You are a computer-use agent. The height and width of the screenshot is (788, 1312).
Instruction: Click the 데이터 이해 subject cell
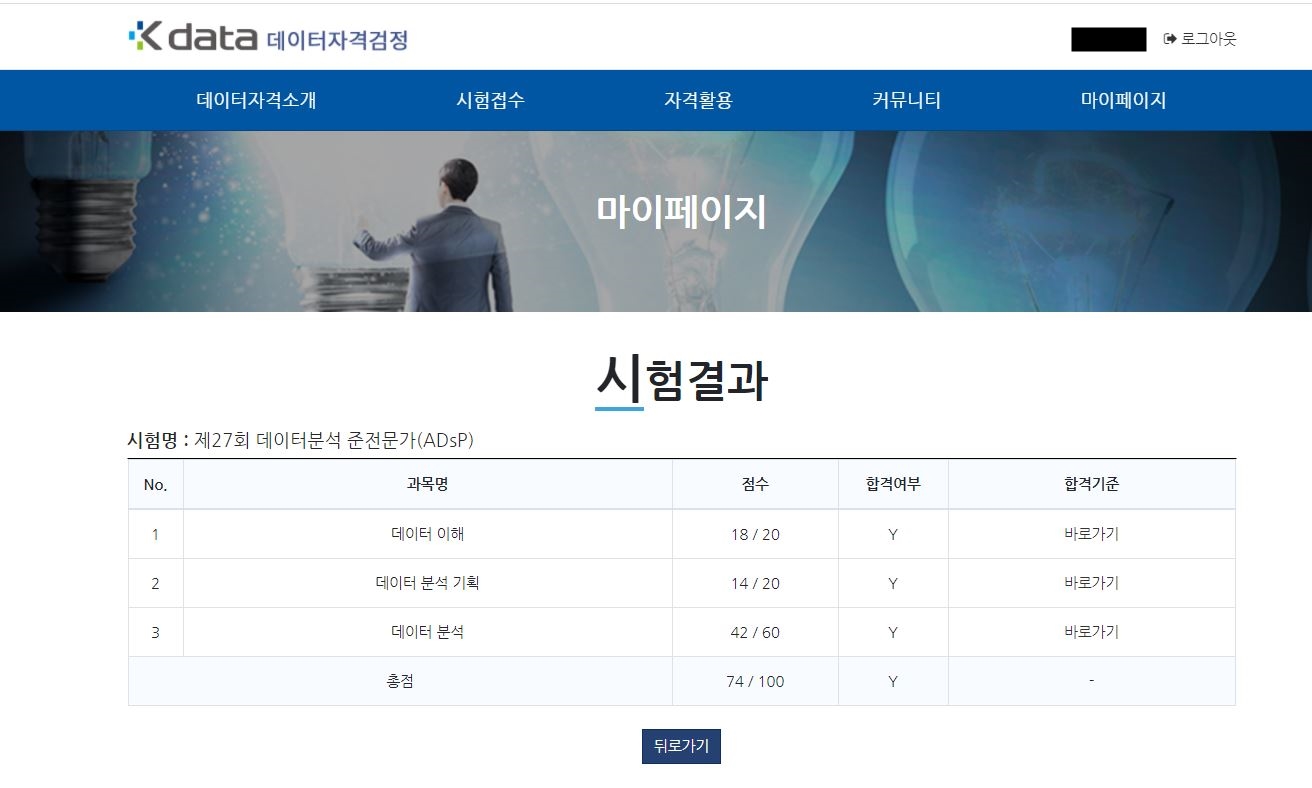[428, 534]
